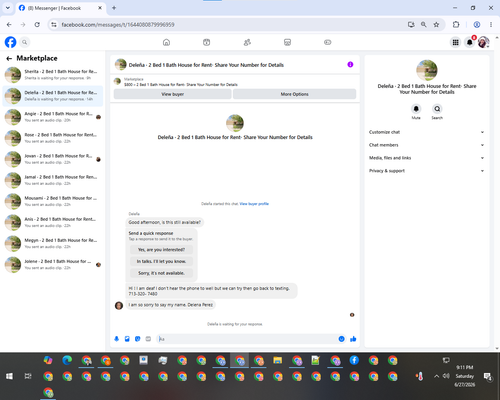The height and width of the screenshot is (400, 500).
Task: Open the Megyn conversation
Action: [x=53, y=243]
